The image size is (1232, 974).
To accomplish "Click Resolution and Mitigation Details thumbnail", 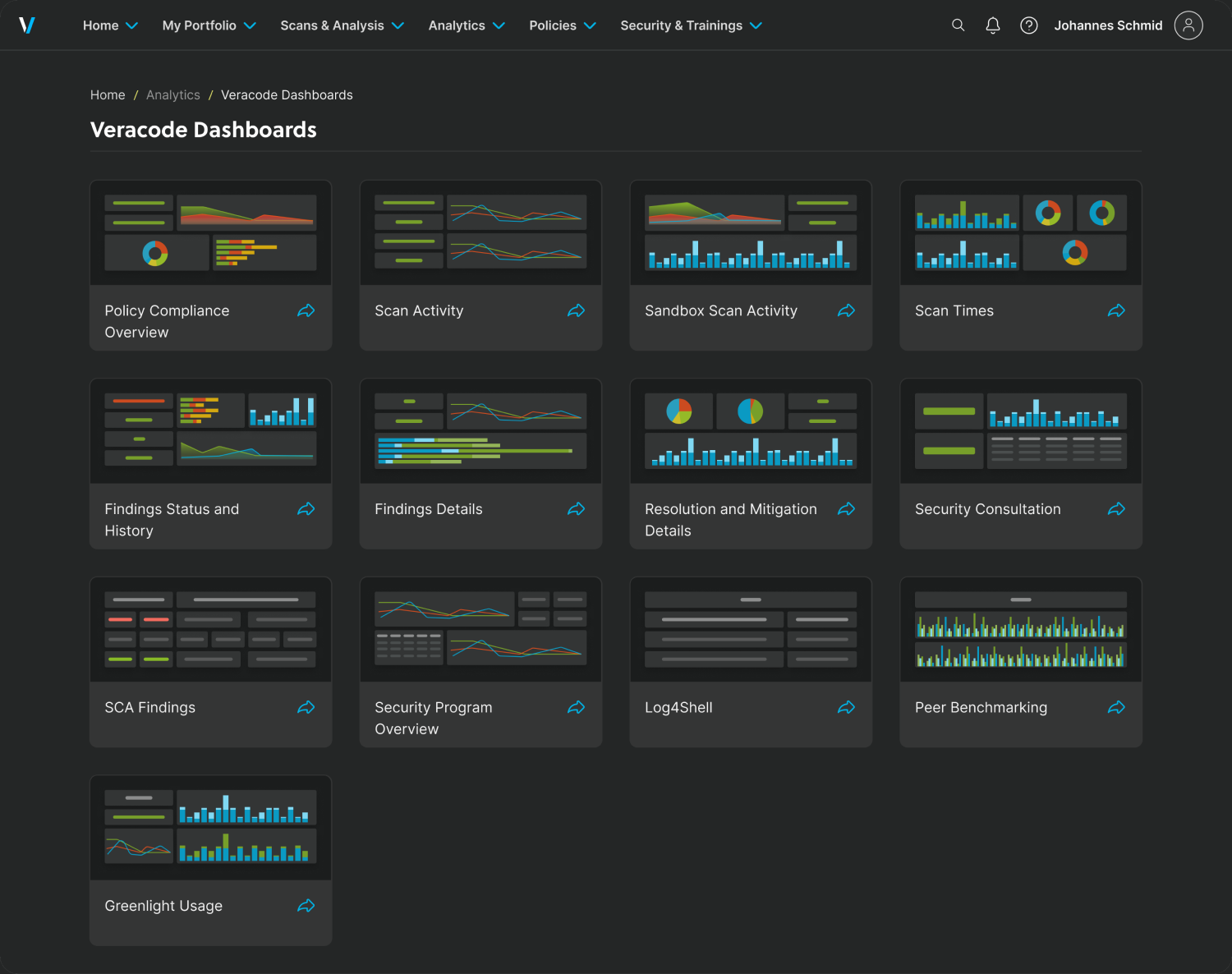I will (x=751, y=431).
